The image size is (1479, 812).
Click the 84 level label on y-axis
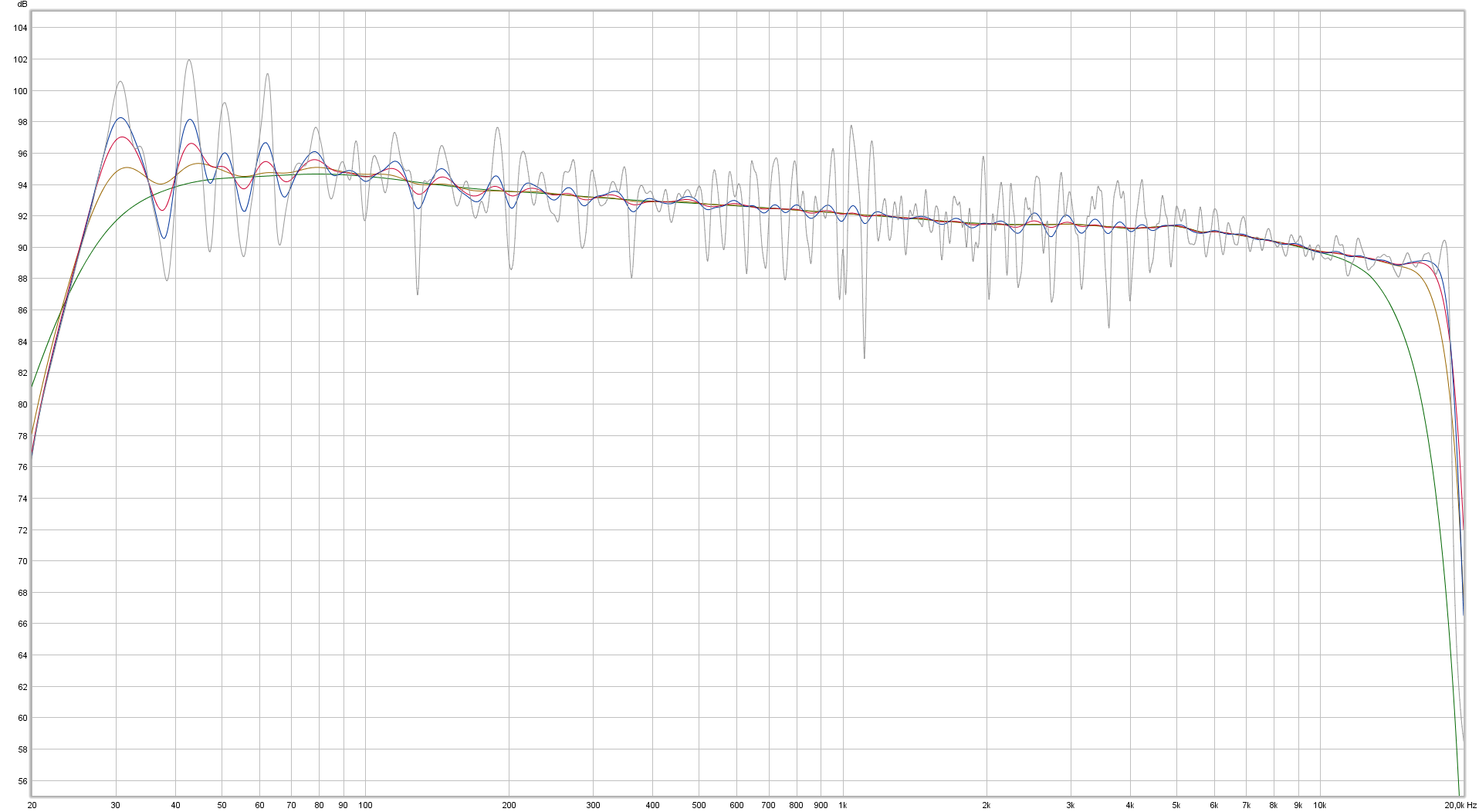(22, 342)
